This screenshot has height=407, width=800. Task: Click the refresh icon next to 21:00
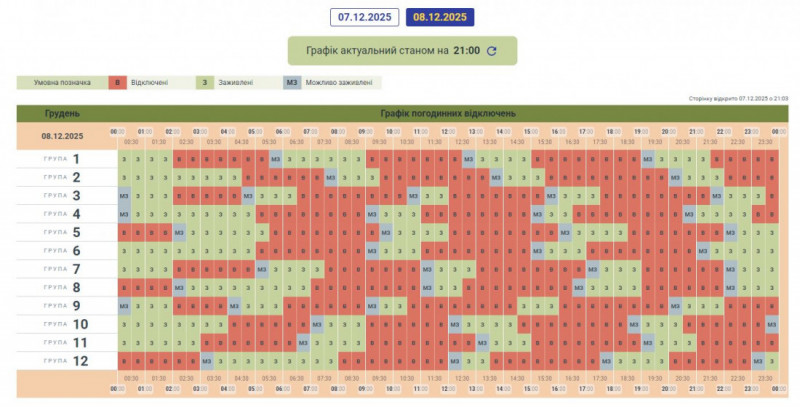point(491,51)
